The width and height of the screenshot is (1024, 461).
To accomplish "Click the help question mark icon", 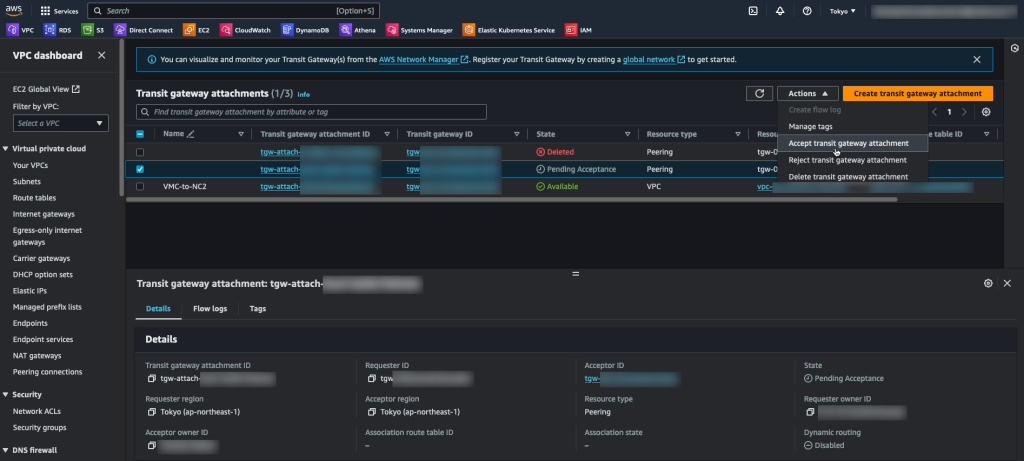I will (806, 11).
